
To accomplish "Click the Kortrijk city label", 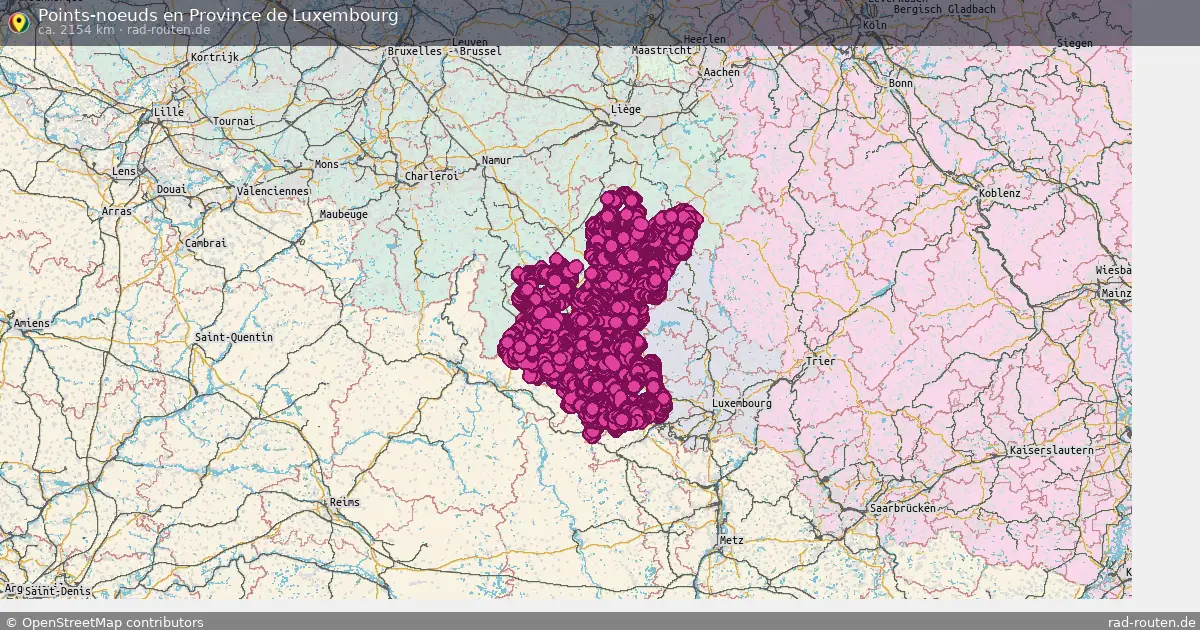I will [x=215, y=57].
